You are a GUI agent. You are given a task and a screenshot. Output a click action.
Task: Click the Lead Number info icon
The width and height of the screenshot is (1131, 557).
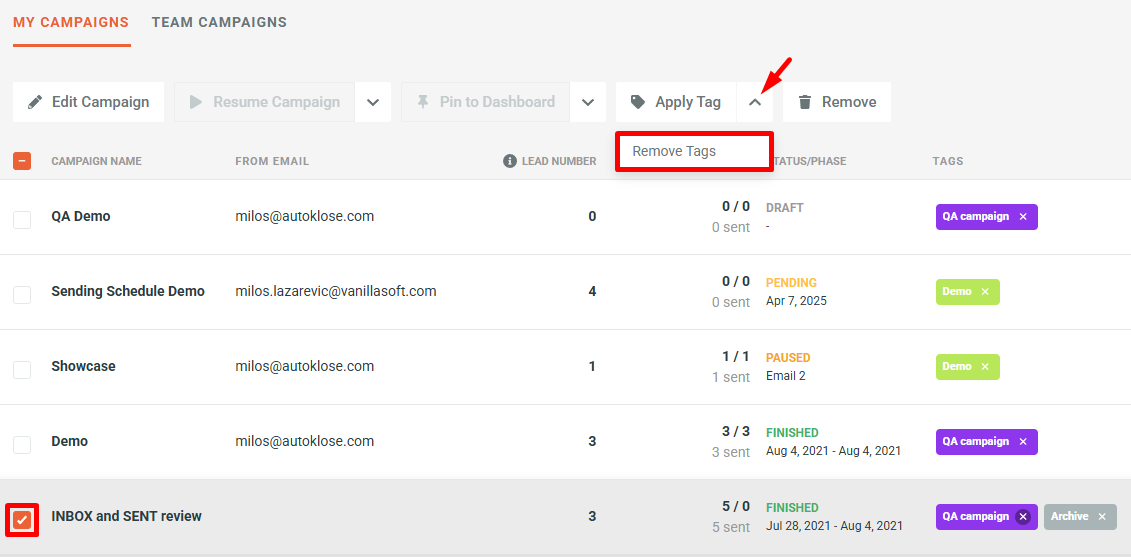(x=510, y=161)
